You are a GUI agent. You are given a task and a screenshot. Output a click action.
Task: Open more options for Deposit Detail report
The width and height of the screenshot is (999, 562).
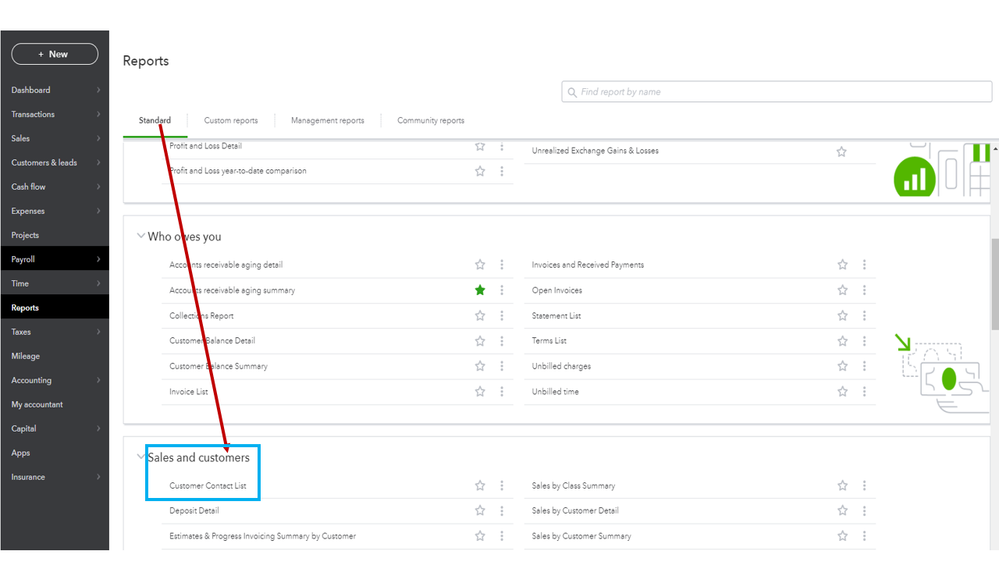click(x=502, y=511)
